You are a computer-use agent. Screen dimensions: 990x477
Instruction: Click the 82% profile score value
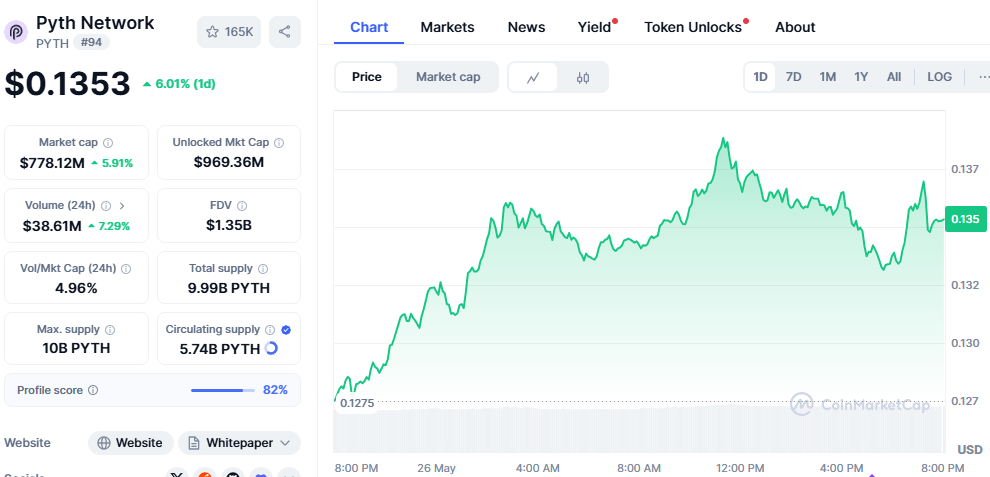pyautogui.click(x=275, y=390)
